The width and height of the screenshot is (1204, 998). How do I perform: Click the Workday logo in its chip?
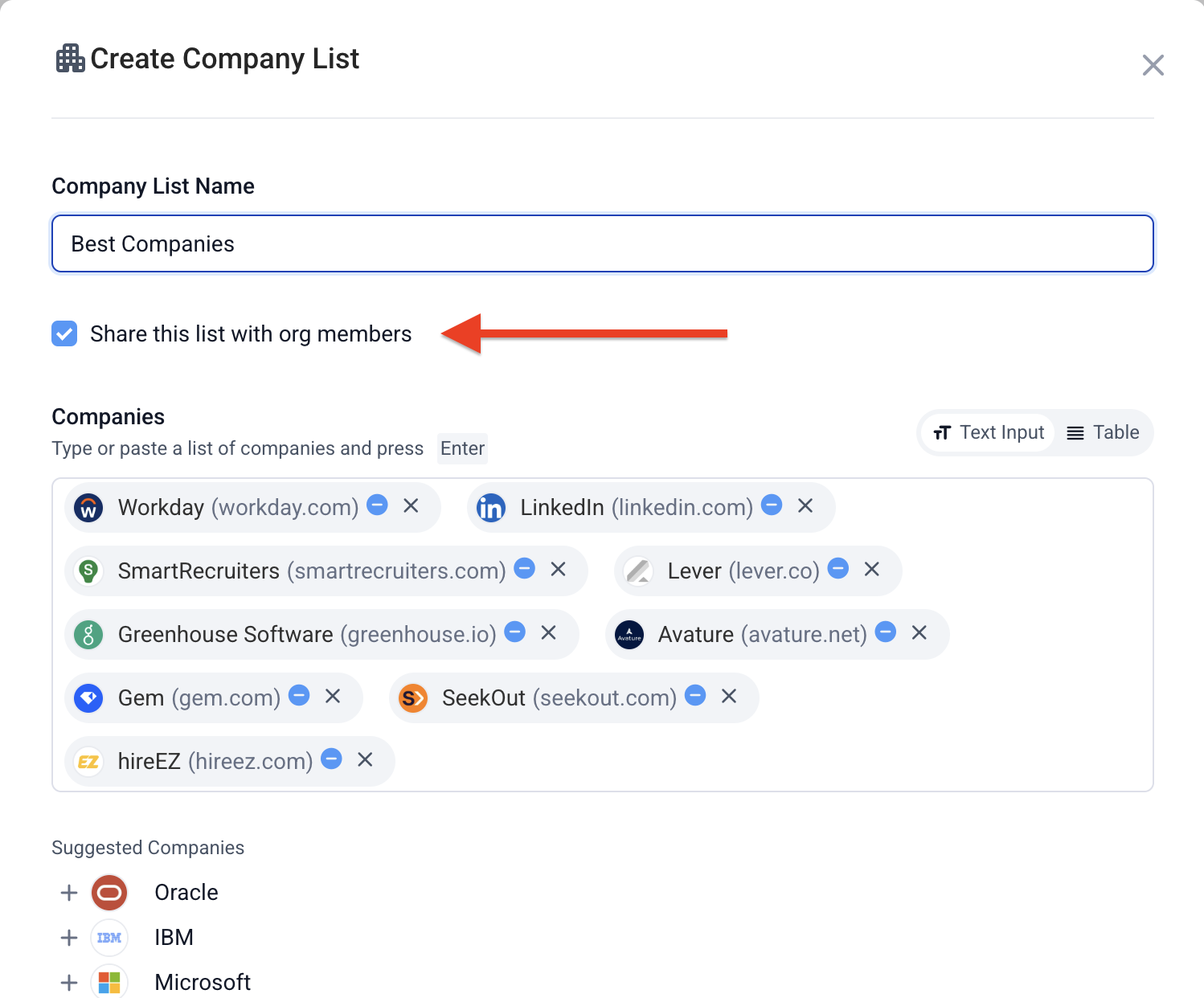coord(88,508)
